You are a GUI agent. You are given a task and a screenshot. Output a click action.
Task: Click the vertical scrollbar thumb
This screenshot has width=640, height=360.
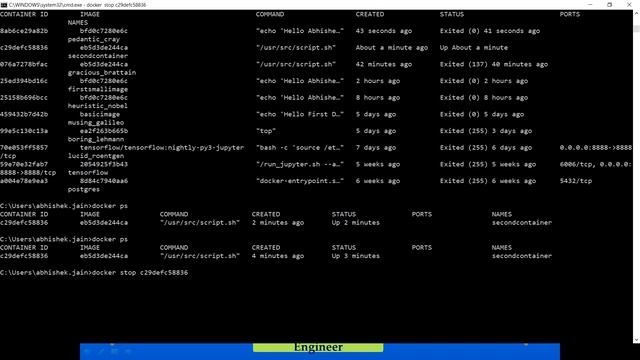(x=636, y=29)
